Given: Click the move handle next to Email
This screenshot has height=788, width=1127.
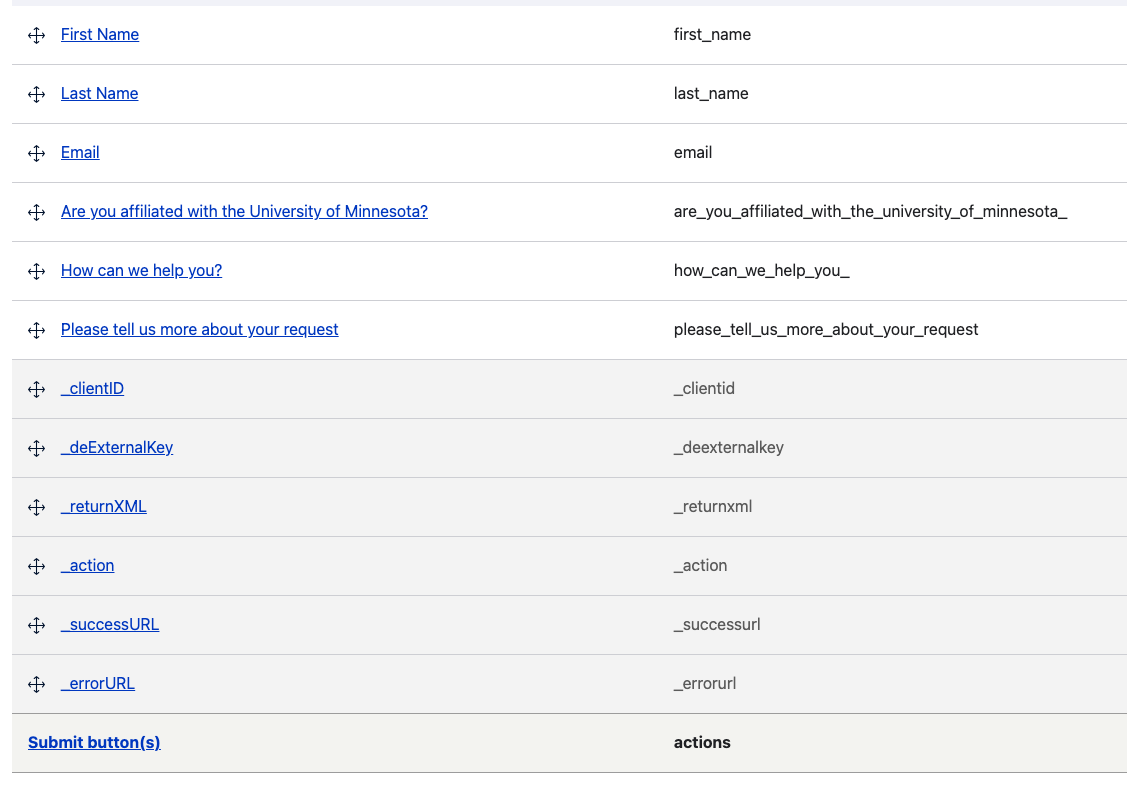Looking at the screenshot, I should (x=37, y=153).
